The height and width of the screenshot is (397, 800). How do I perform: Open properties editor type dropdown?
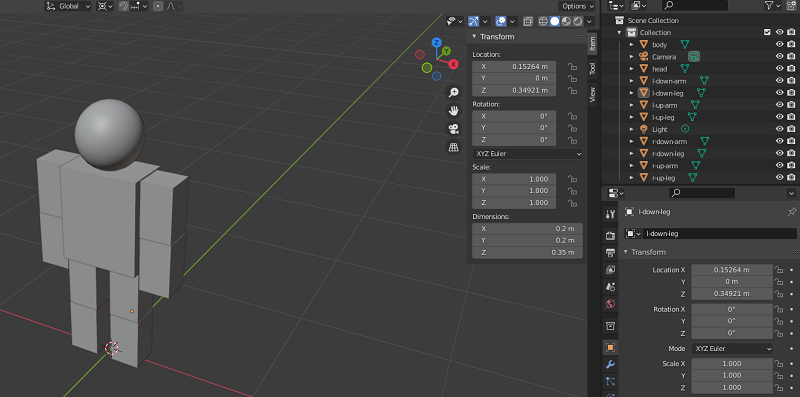pos(616,193)
